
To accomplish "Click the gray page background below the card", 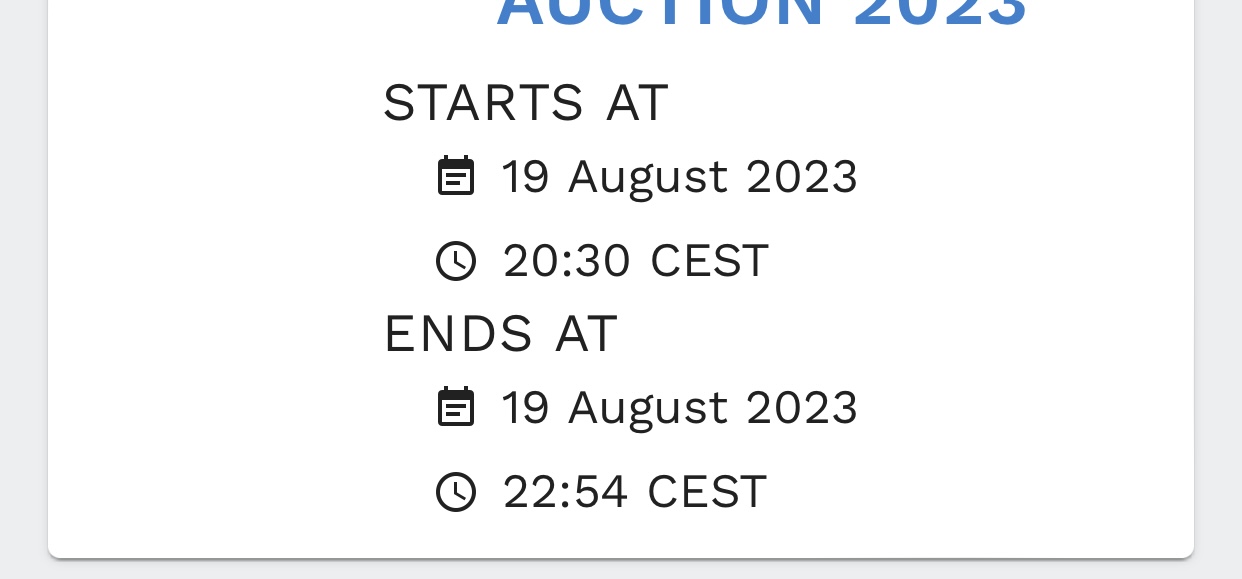I will pyautogui.click(x=620, y=569).
